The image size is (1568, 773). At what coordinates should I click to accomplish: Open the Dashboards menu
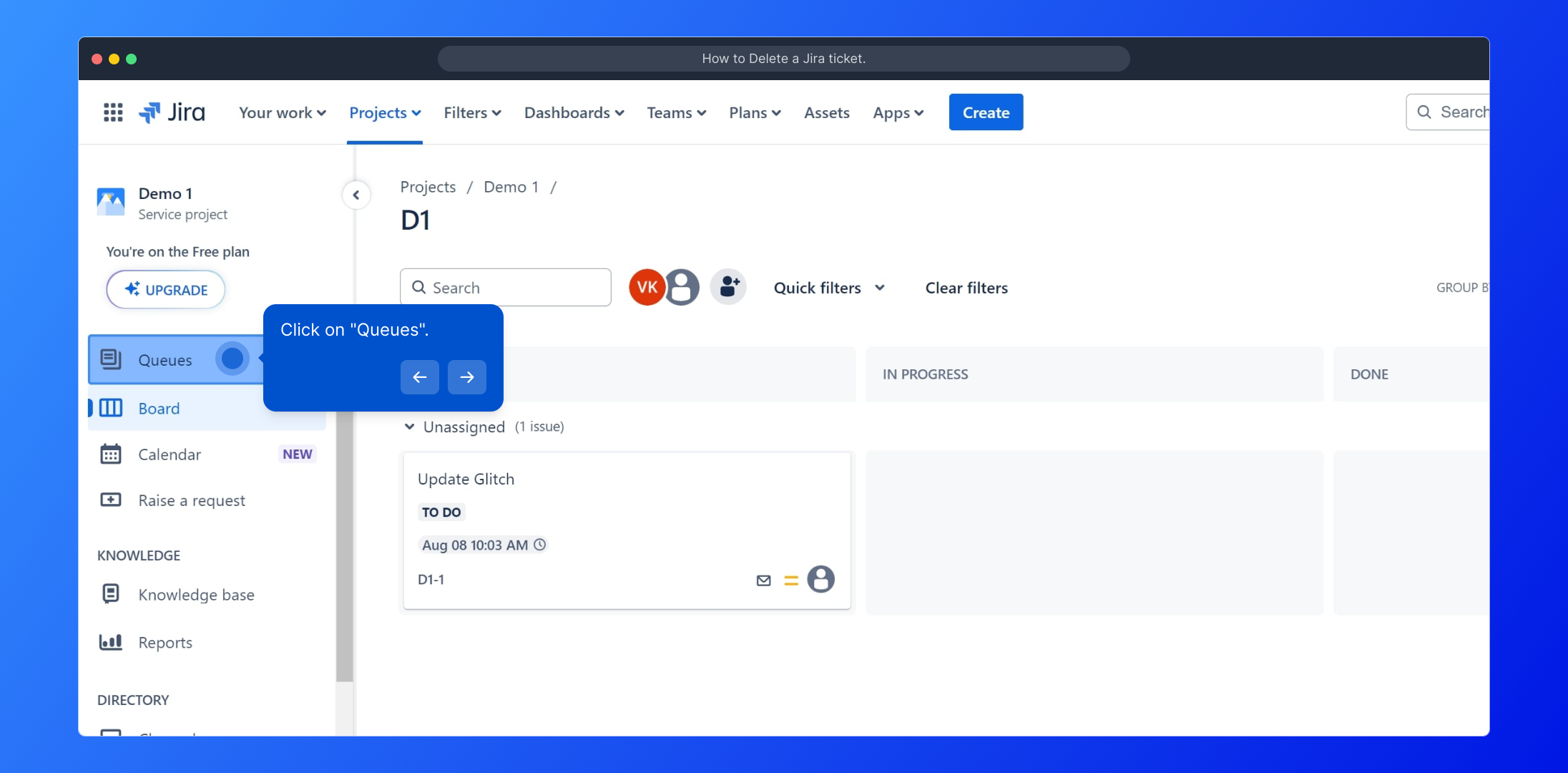pyautogui.click(x=574, y=112)
